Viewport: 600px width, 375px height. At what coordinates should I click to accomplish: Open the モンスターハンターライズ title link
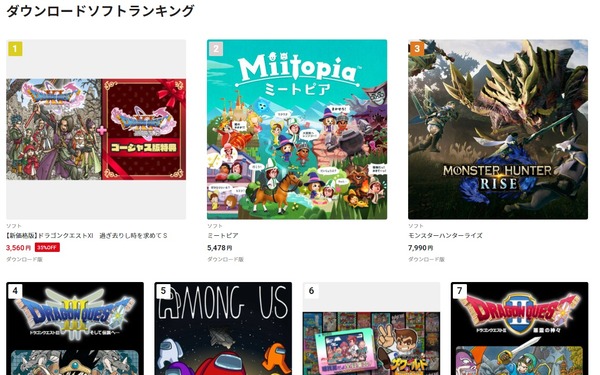click(x=445, y=236)
